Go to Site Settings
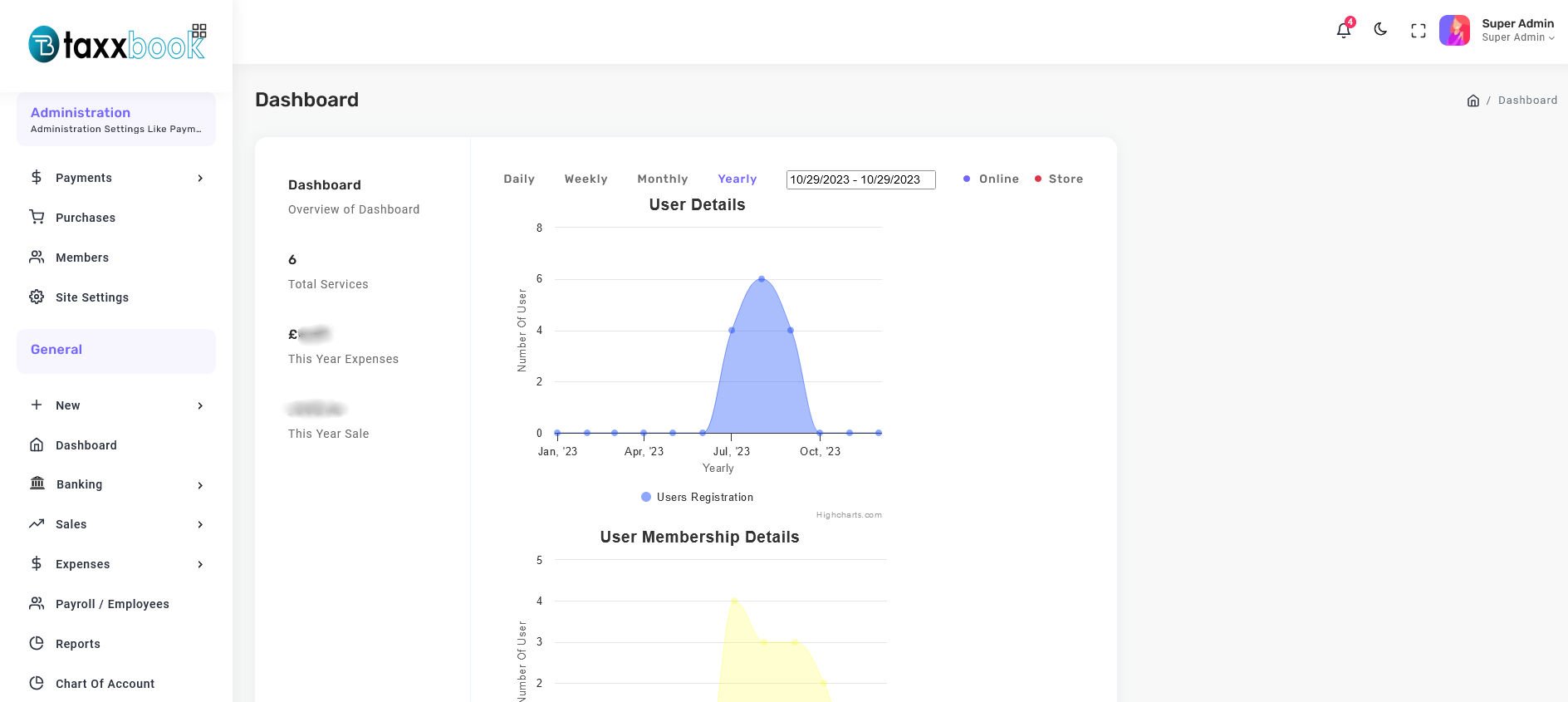 coord(92,297)
